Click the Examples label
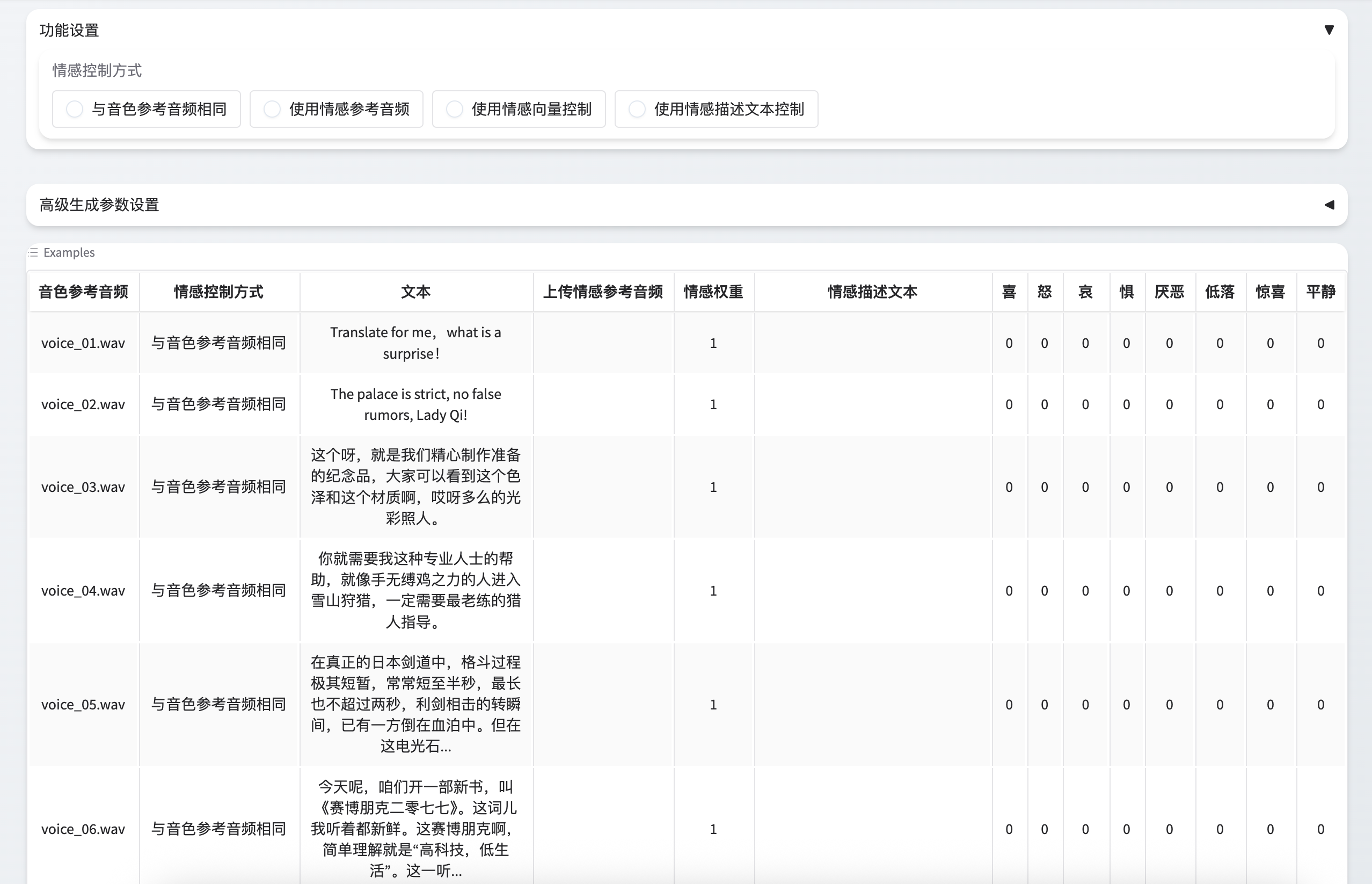Viewport: 1372px width, 884px height. pyautogui.click(x=68, y=252)
